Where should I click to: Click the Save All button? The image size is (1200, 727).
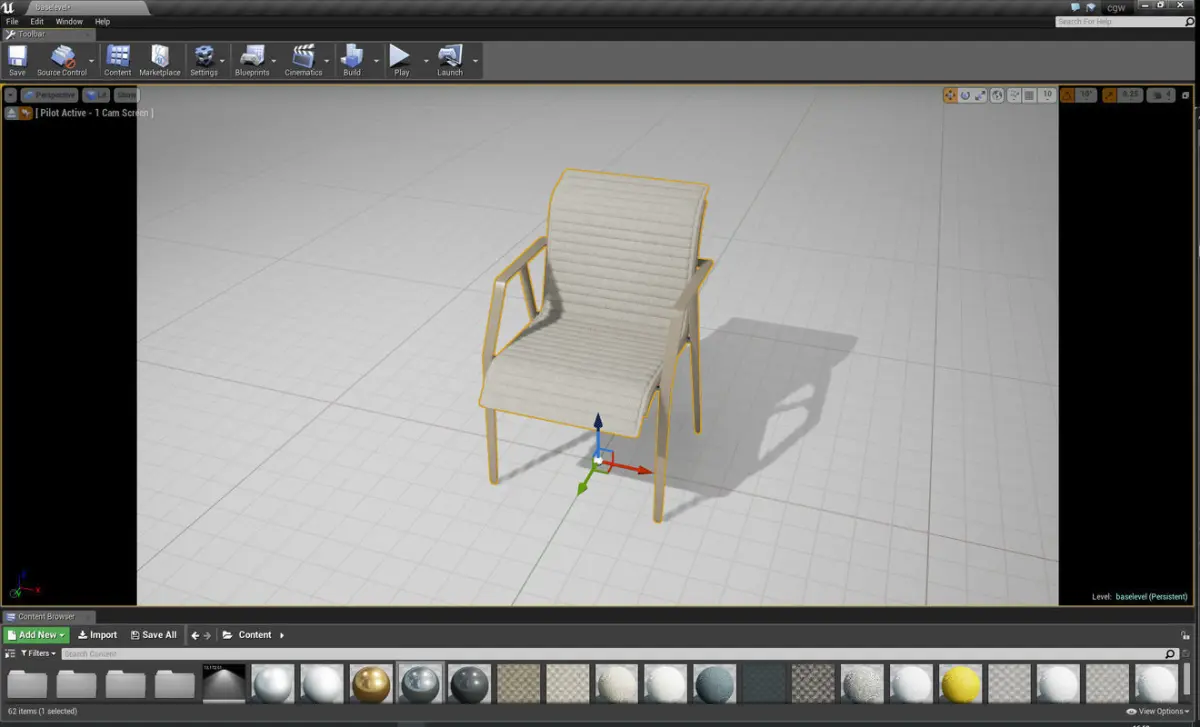point(154,635)
